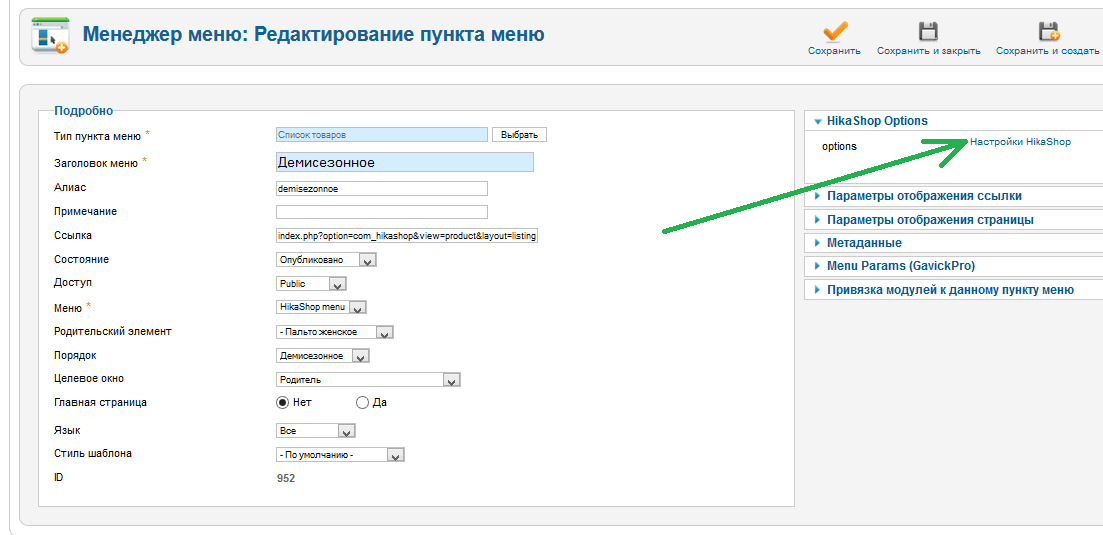Click the Save checkmark icon

pos(835,32)
